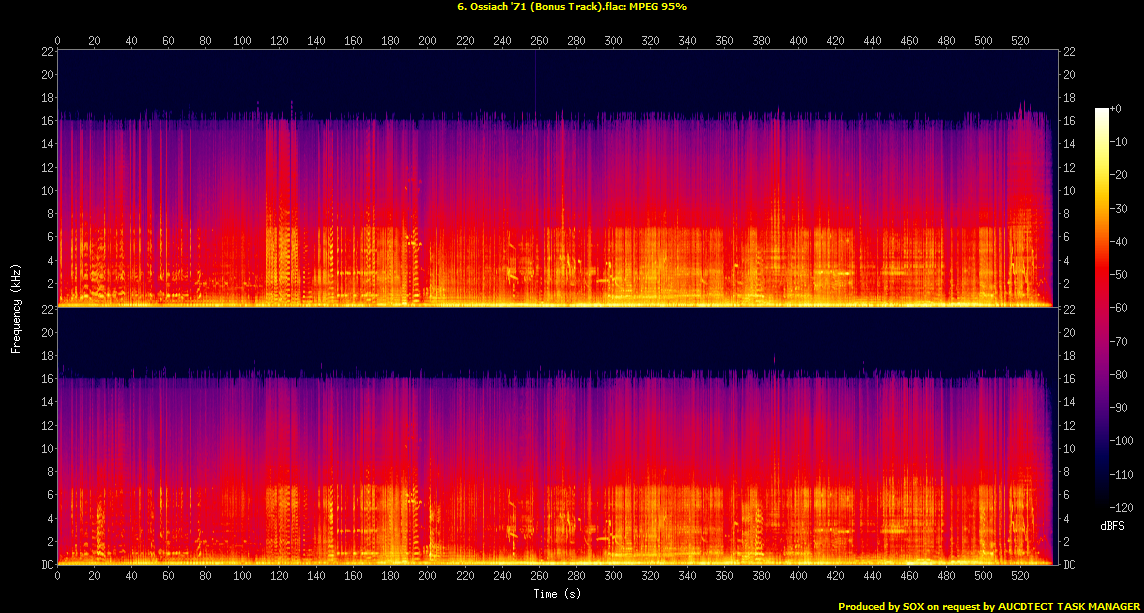Click the '260' marker on the top time axis
Image resolution: width=1144 pixels, height=613 pixels.
coord(539,41)
